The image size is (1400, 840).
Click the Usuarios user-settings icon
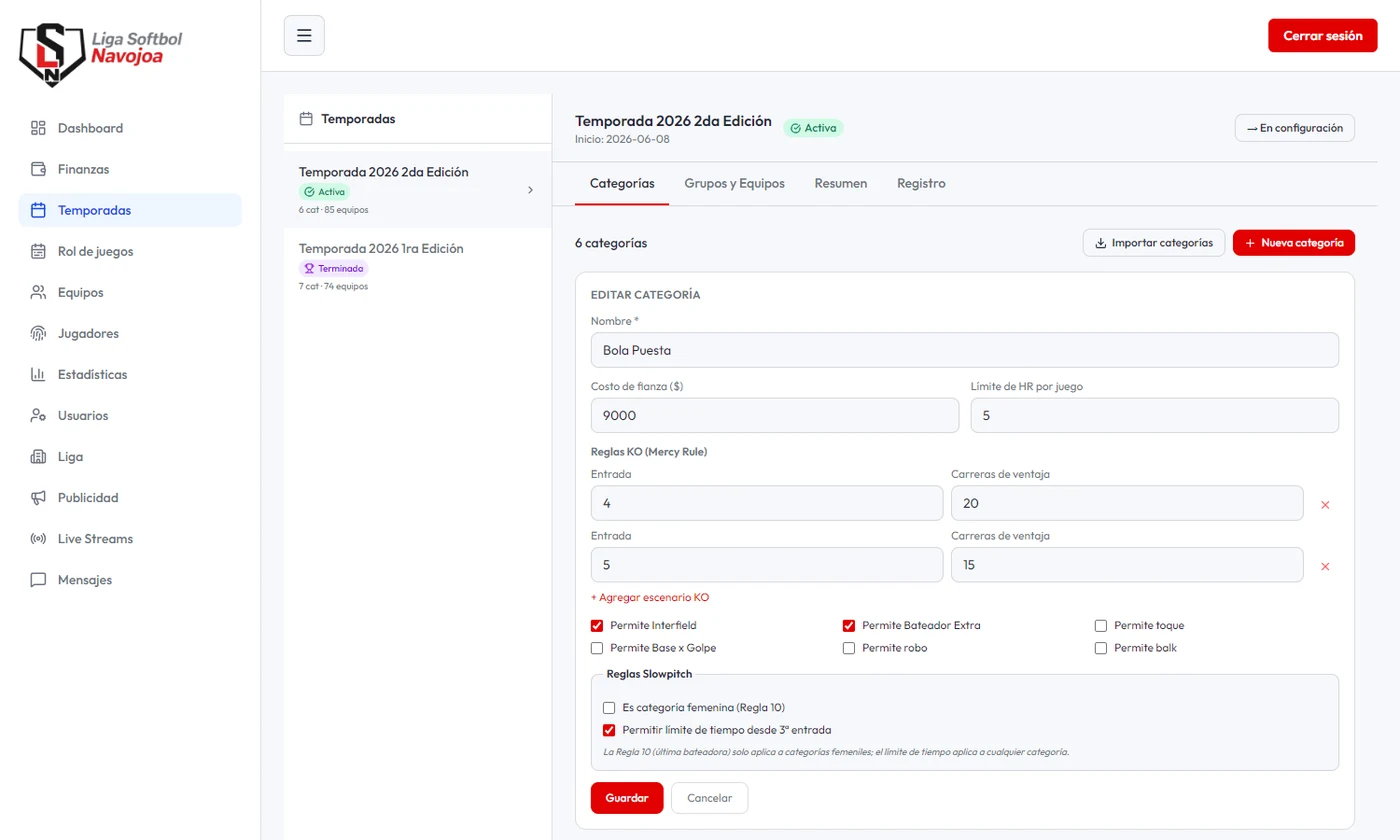(39, 415)
